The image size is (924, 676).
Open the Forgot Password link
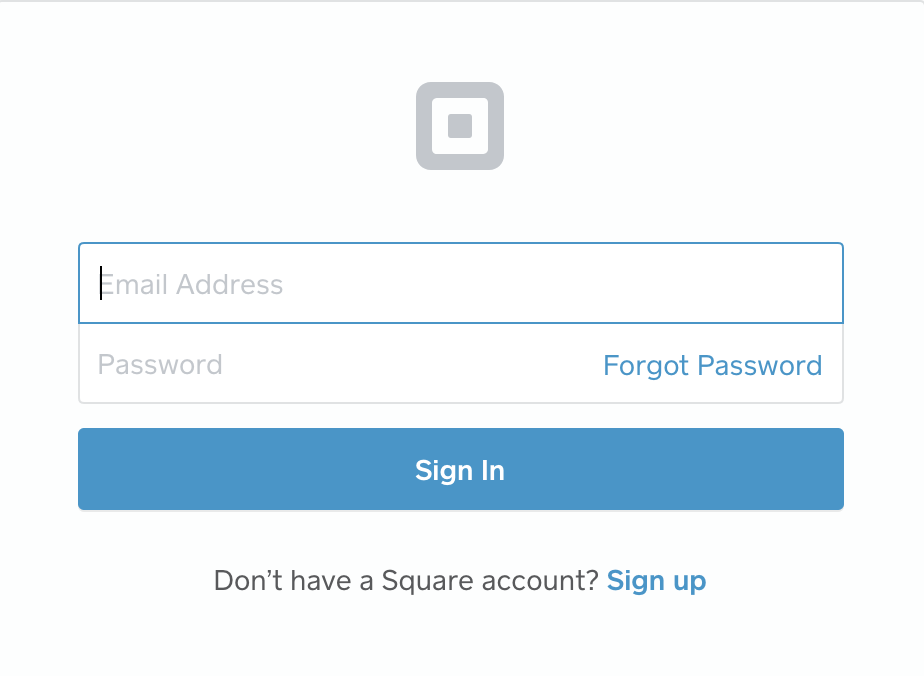[x=712, y=365]
